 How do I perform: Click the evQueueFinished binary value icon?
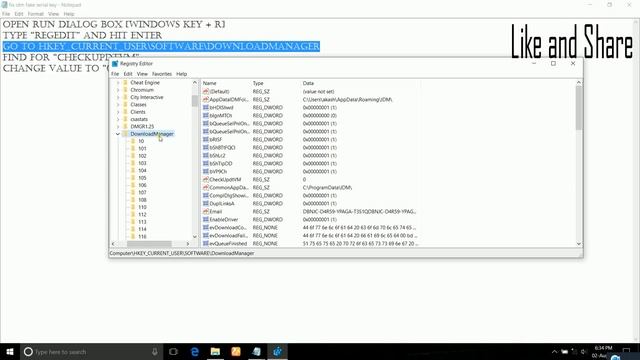[206, 243]
